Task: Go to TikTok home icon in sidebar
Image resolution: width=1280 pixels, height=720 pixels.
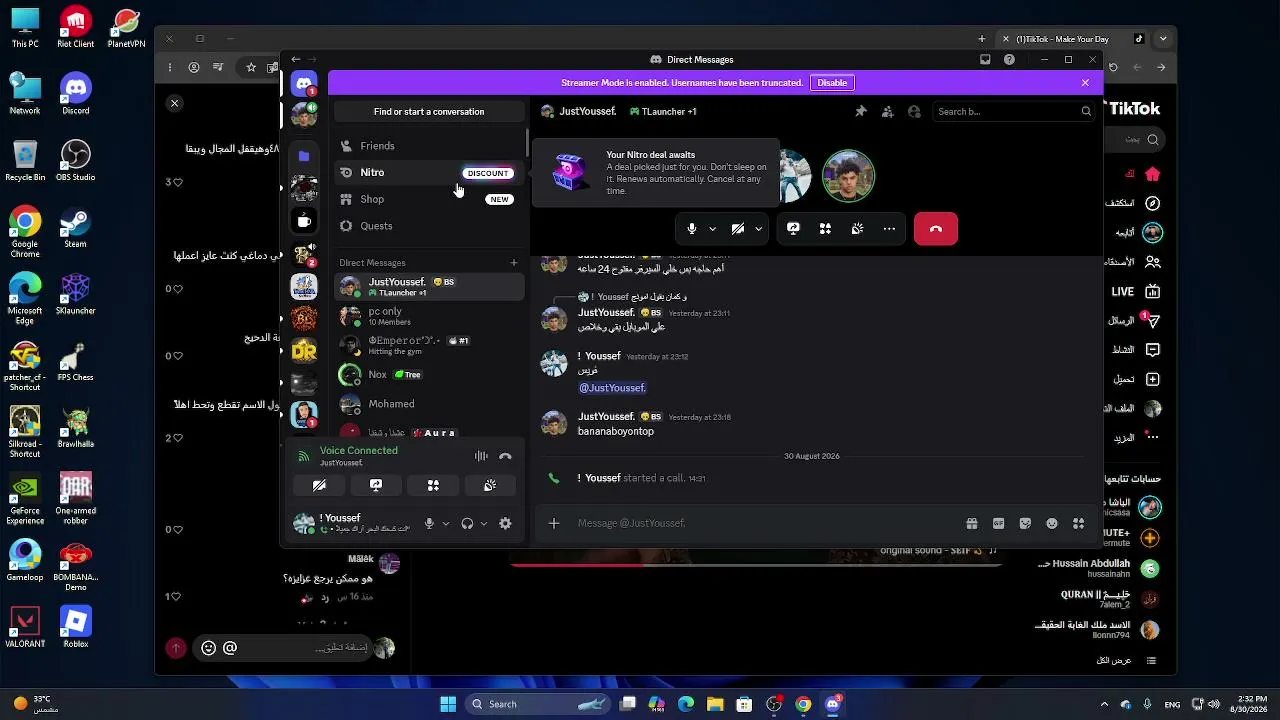Action: point(1152,174)
